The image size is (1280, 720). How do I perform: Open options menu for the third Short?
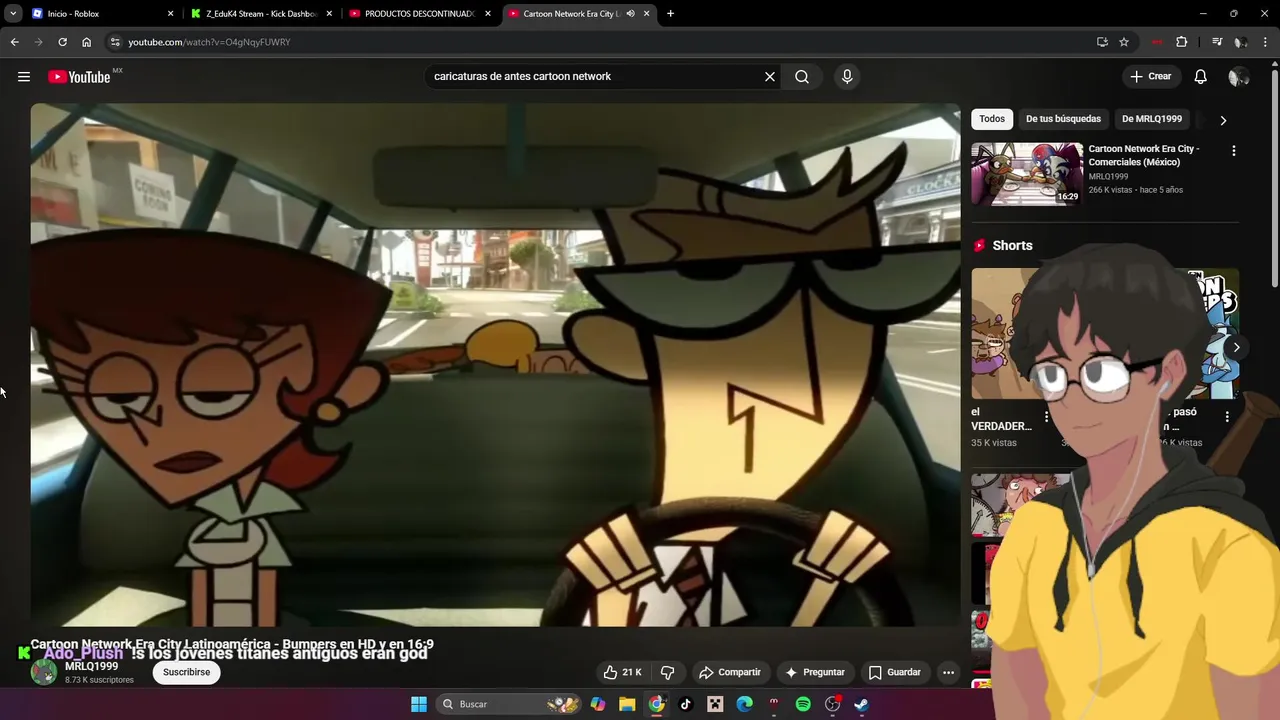1227,417
